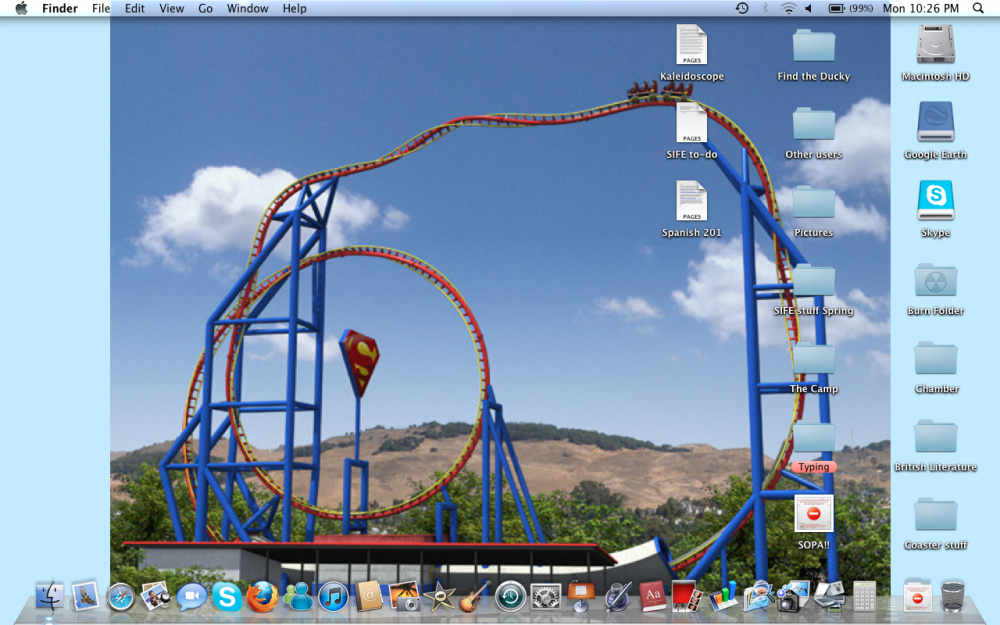Image resolution: width=1000 pixels, height=625 pixels.
Task: Open the Apple menu
Action: (21, 8)
